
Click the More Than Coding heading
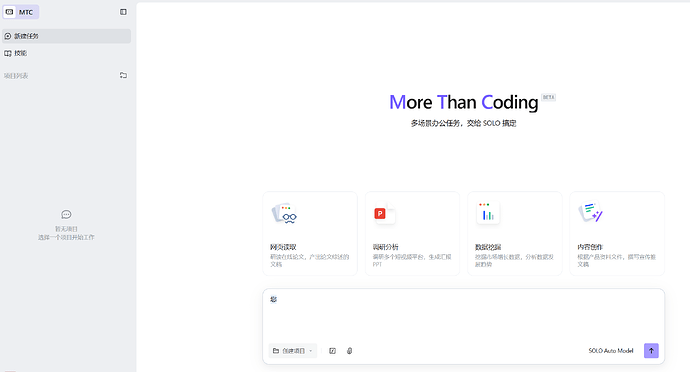tap(463, 102)
